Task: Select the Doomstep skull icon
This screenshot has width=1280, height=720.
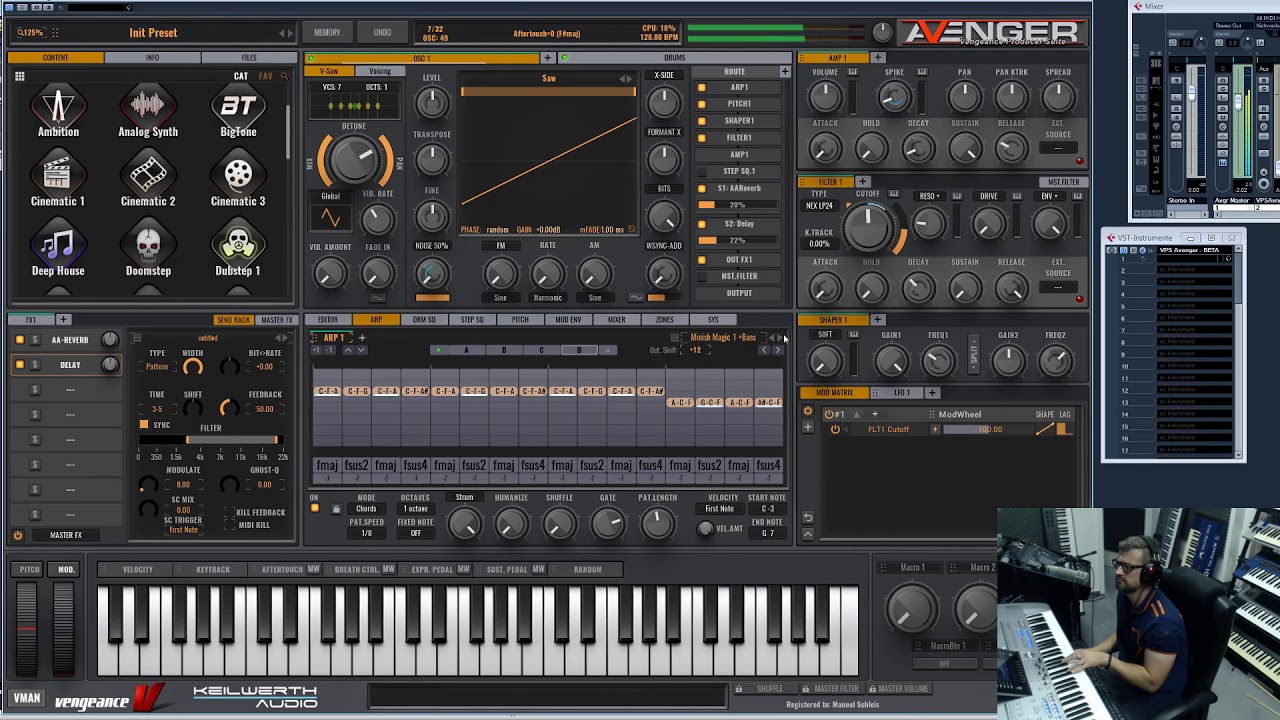Action: coord(148,245)
